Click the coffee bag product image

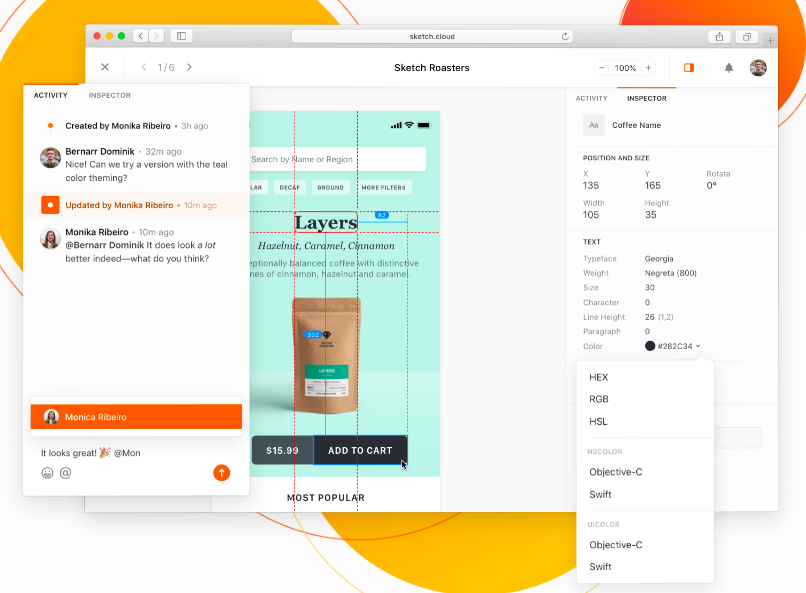(x=326, y=355)
